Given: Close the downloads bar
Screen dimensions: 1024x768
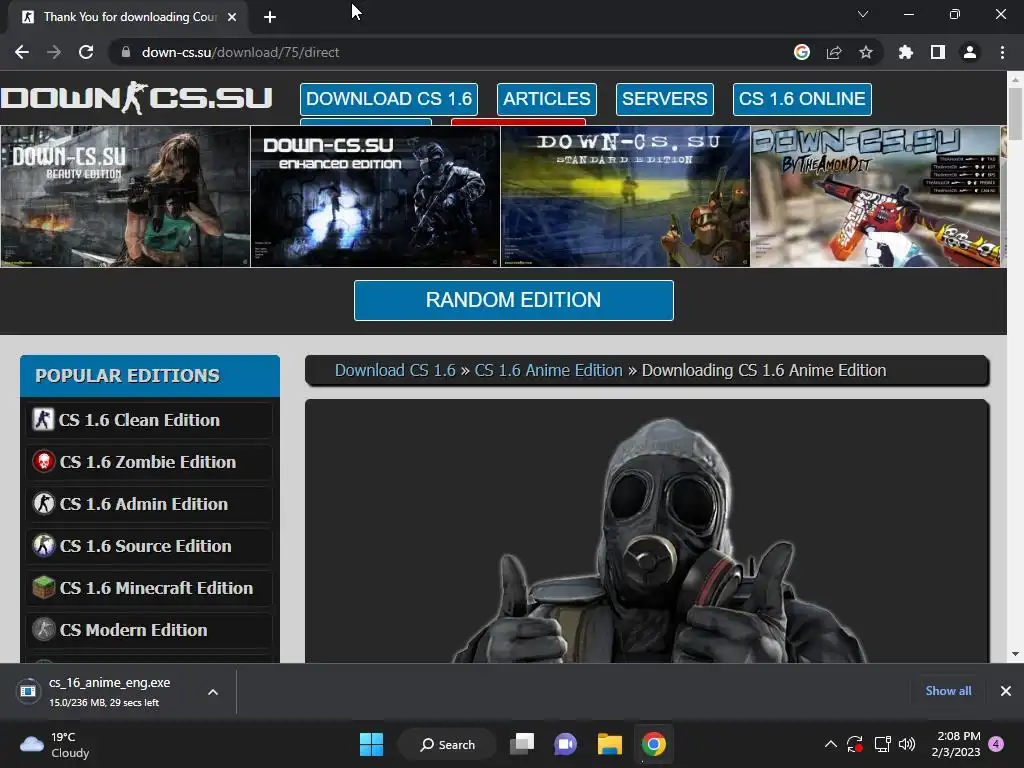Looking at the screenshot, I should click(x=1006, y=691).
